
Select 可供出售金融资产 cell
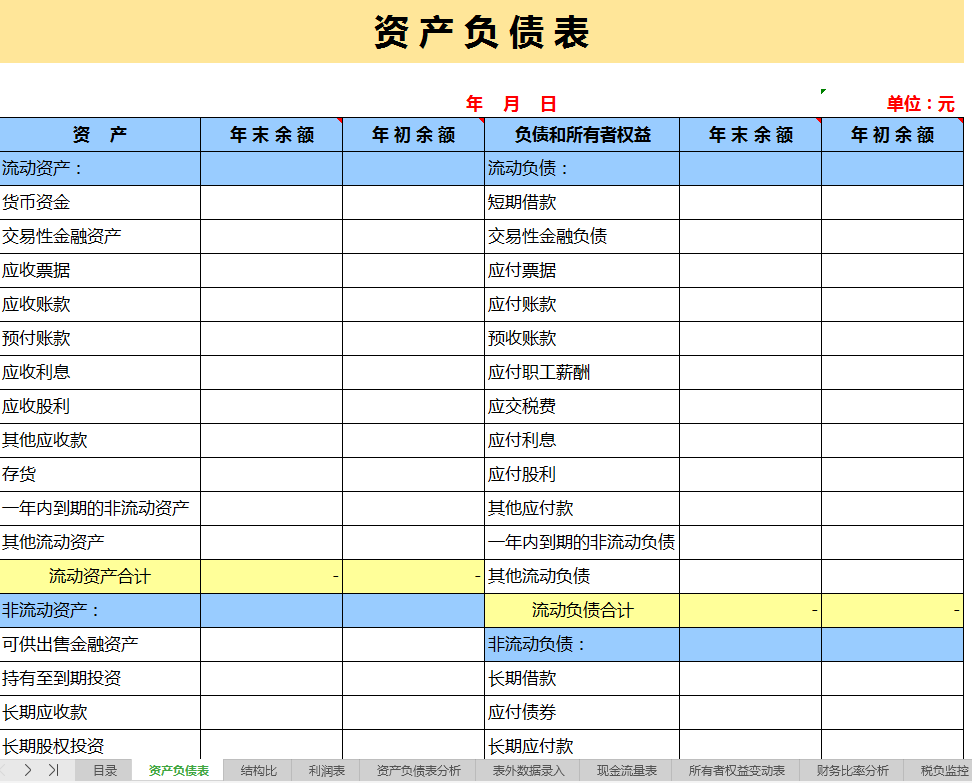tap(100, 645)
